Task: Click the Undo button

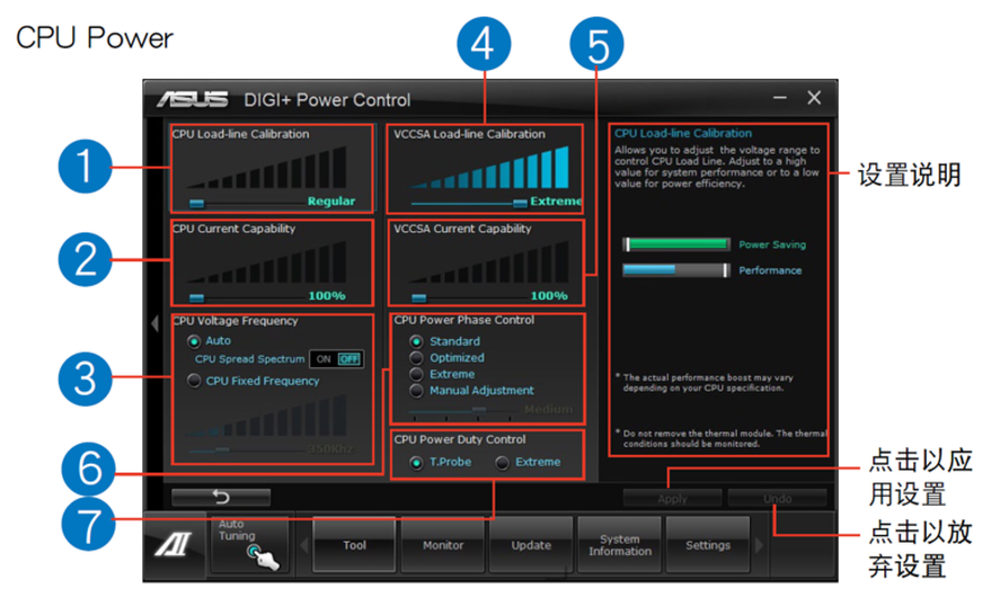Action: tap(777, 498)
